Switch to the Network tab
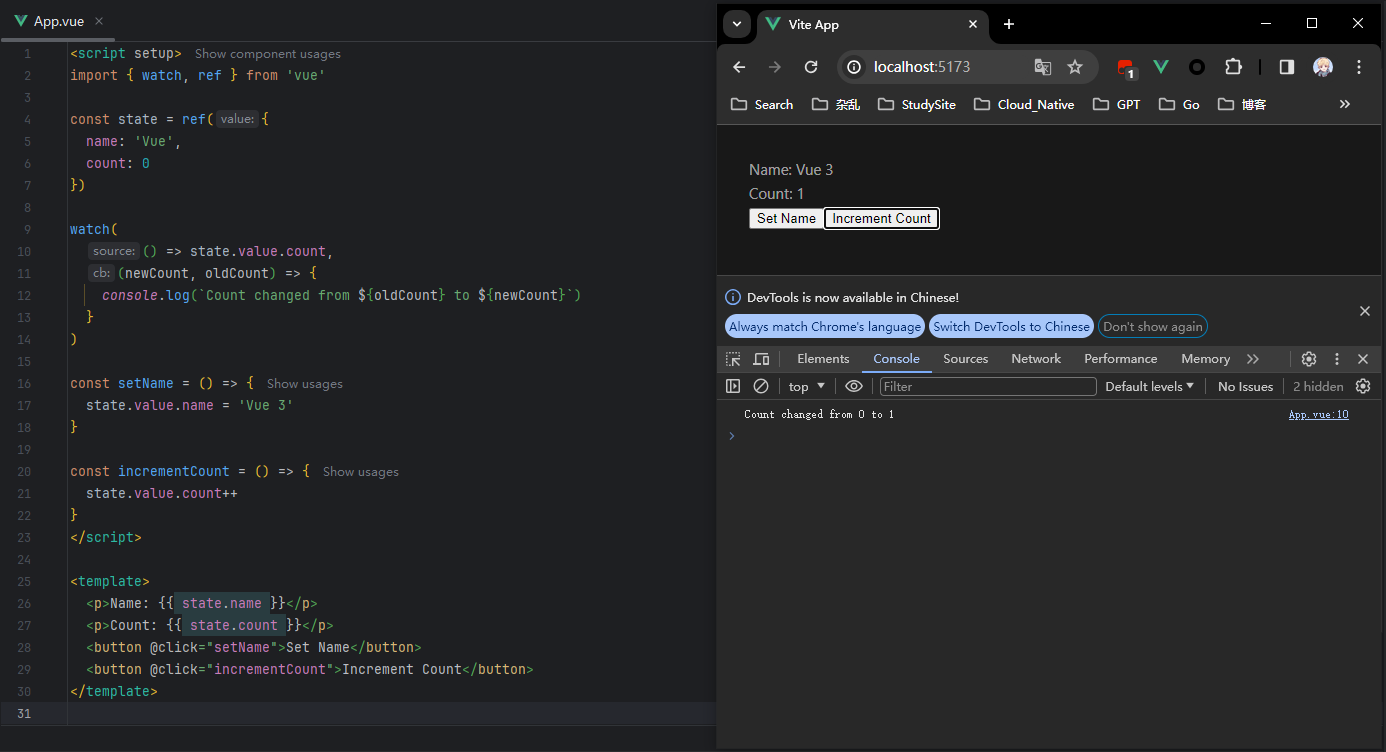This screenshot has width=1386, height=752. click(1036, 359)
